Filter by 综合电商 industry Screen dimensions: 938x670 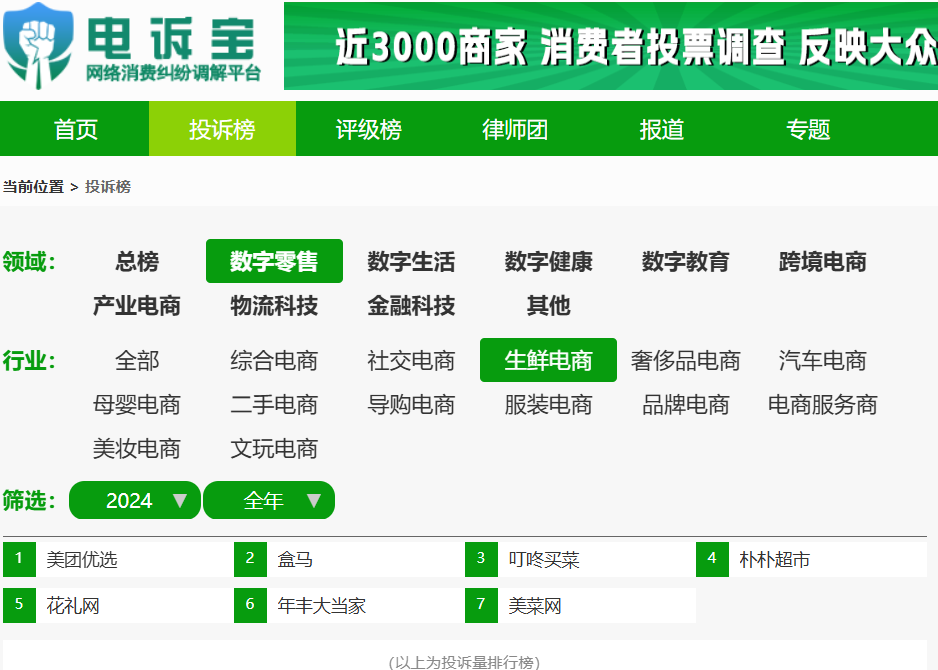(274, 361)
